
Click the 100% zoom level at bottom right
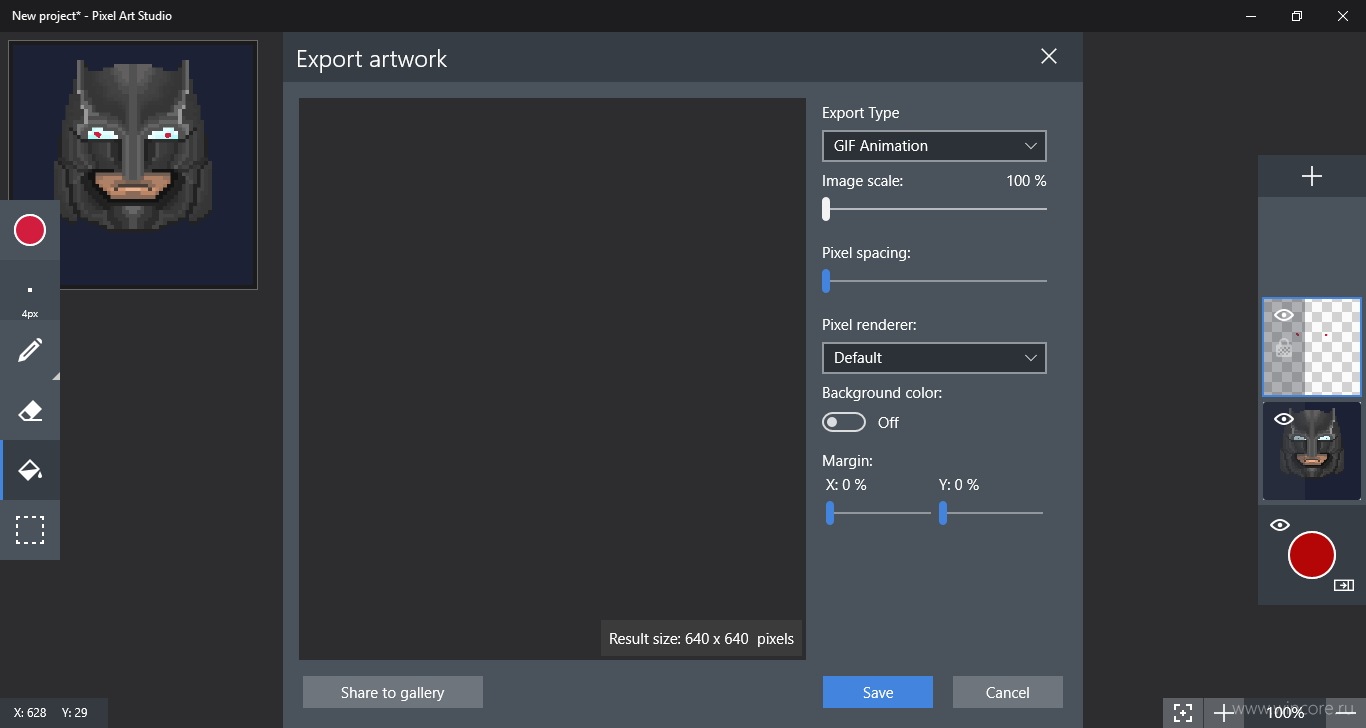coord(1285,713)
